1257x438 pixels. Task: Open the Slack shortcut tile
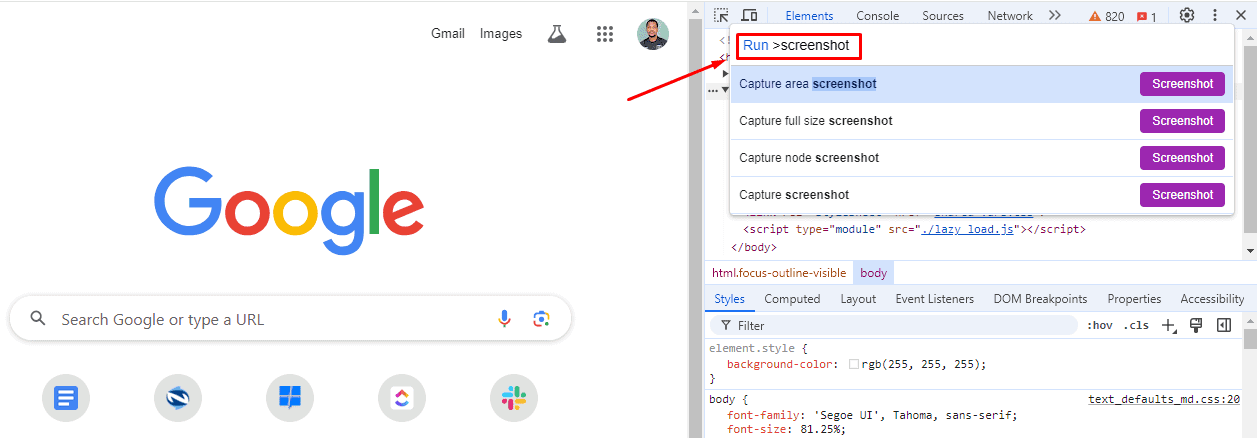(x=514, y=399)
